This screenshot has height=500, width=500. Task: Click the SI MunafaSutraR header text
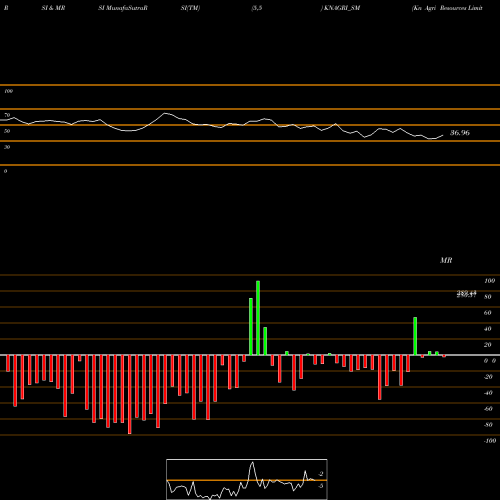point(123,8)
